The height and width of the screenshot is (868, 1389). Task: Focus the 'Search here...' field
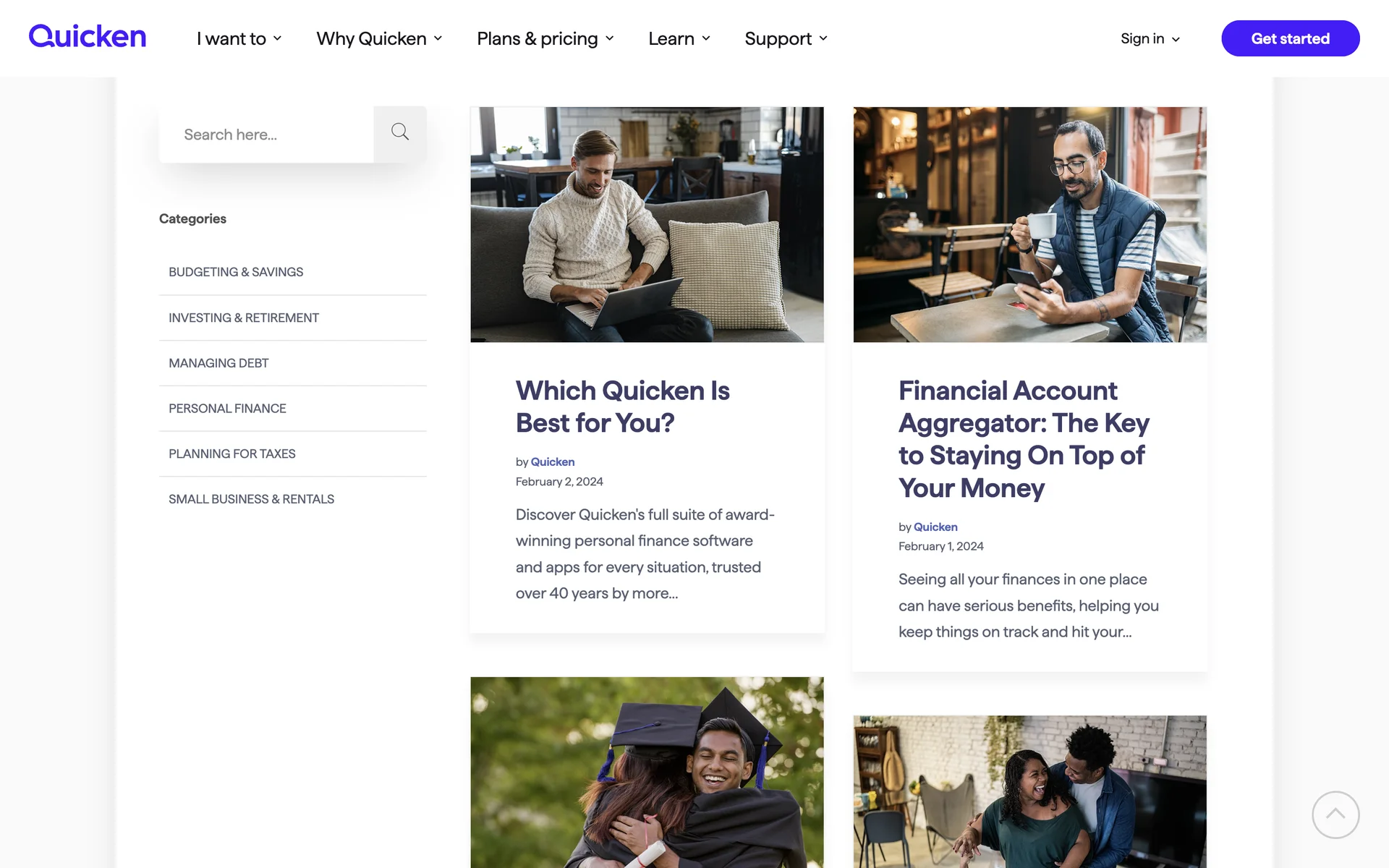(268, 135)
